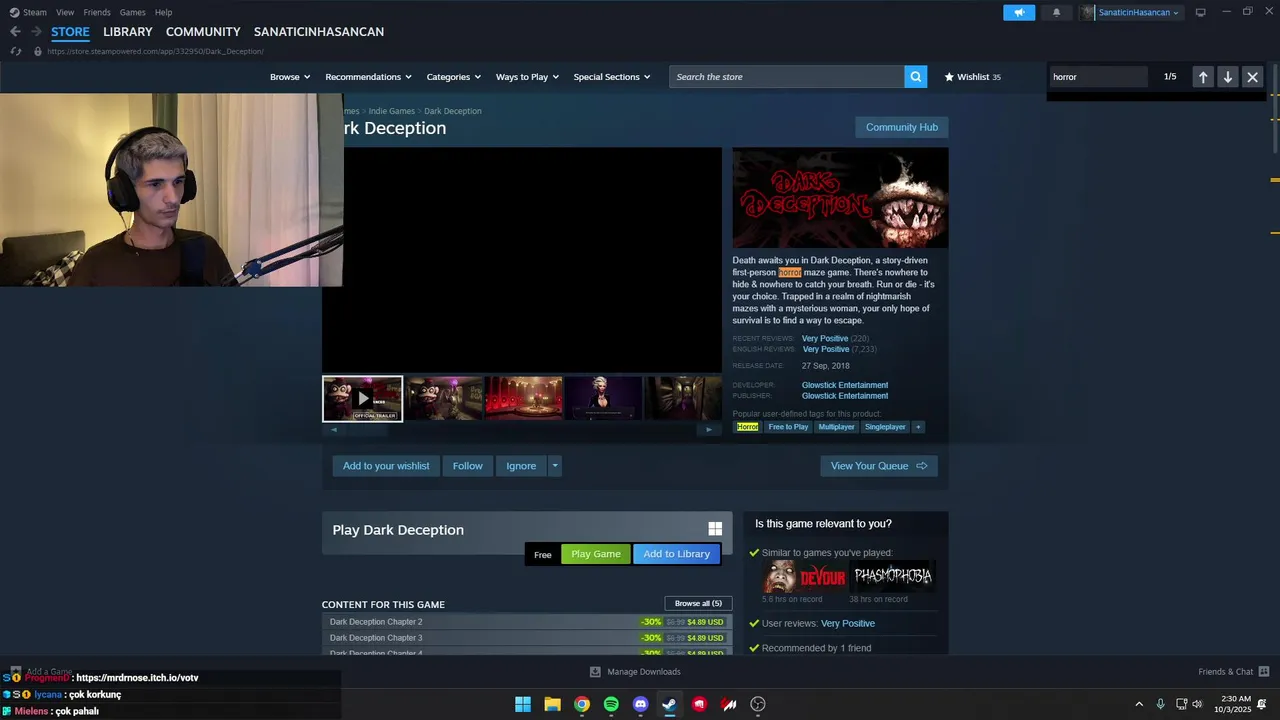Switch to the COMMUNITY tab
Image resolution: width=1280 pixels, height=720 pixels.
[203, 32]
